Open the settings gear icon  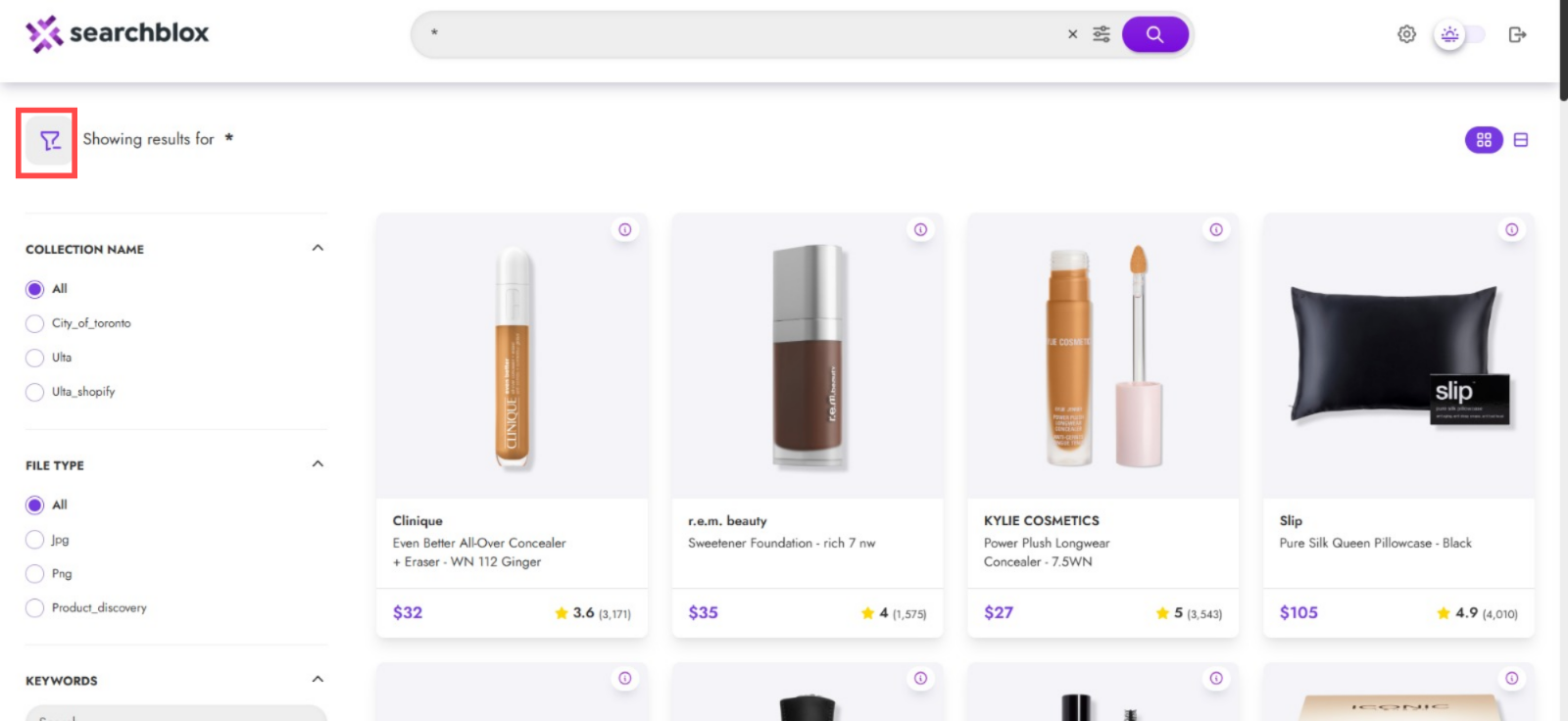pos(1406,34)
